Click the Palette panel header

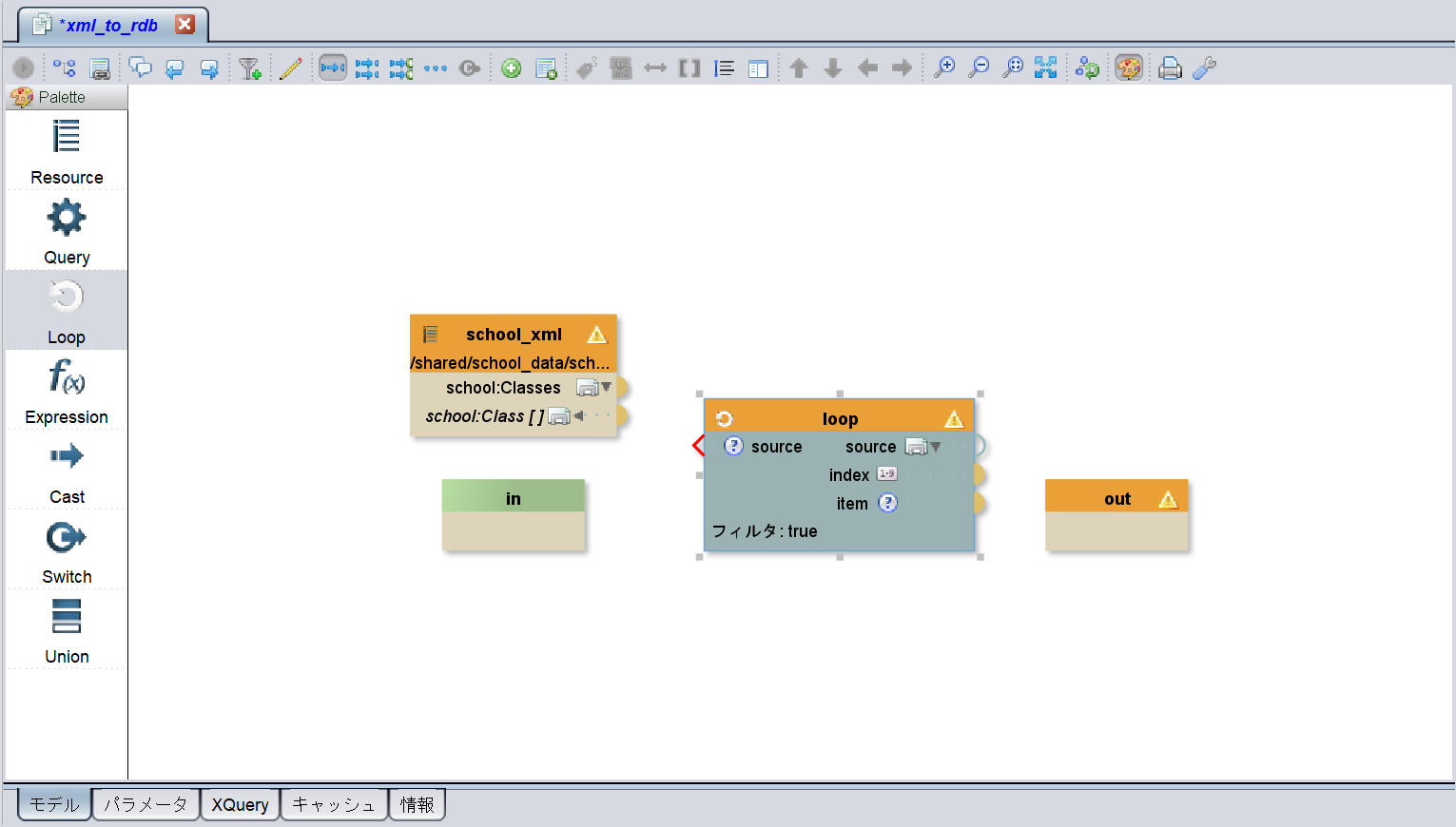click(x=67, y=97)
